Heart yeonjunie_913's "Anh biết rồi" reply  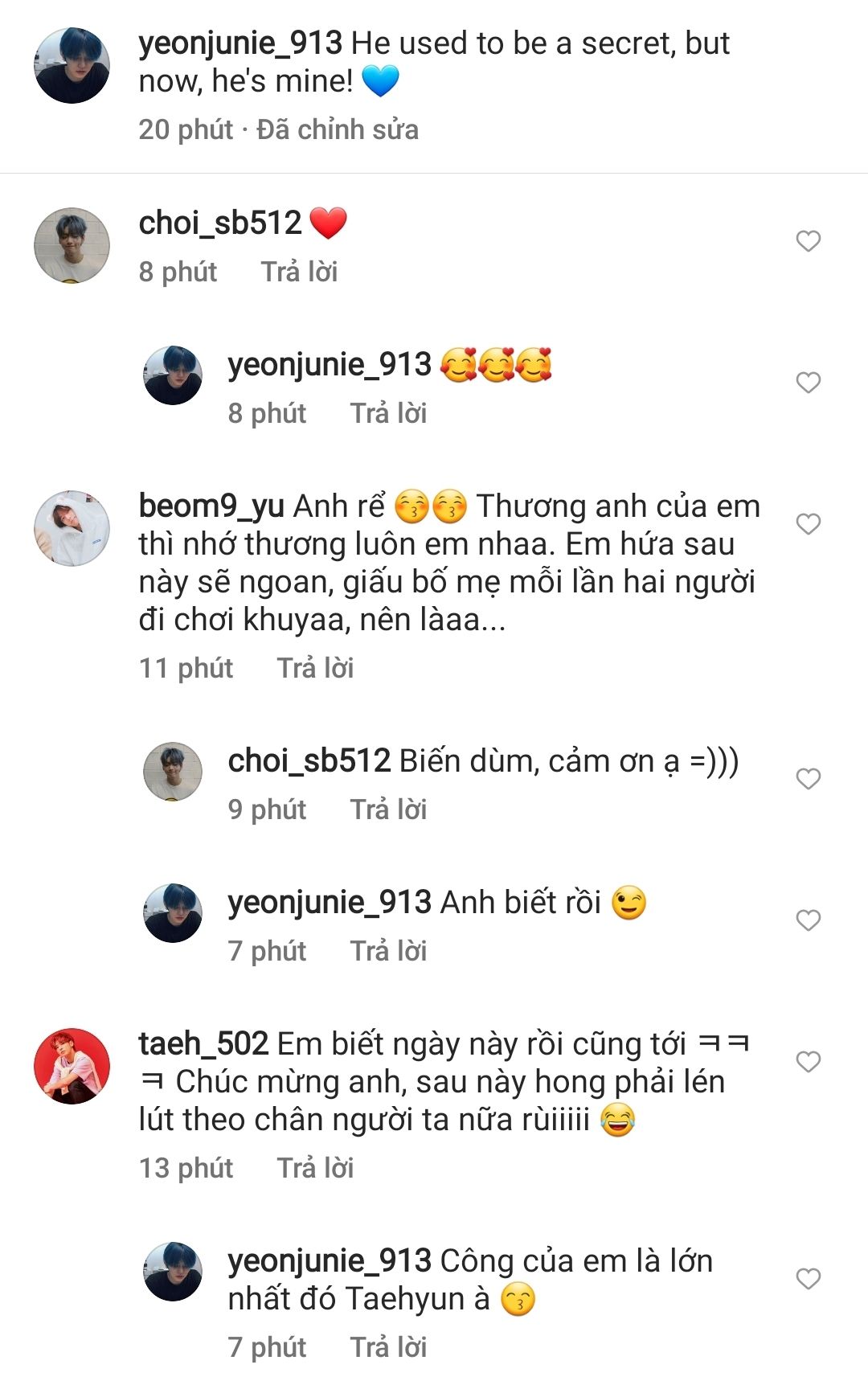click(808, 920)
